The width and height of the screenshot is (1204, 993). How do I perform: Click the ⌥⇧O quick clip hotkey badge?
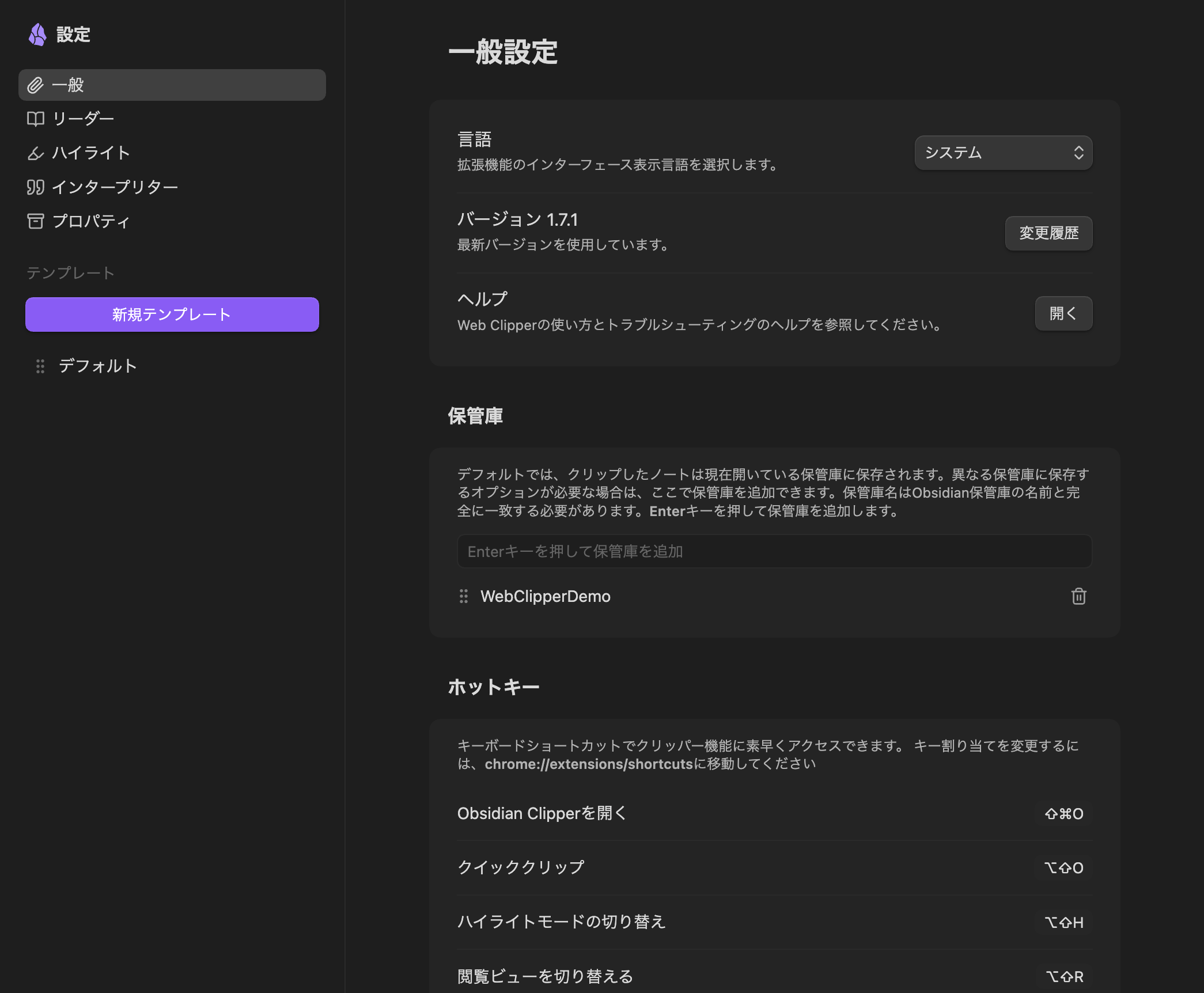coord(1064,868)
